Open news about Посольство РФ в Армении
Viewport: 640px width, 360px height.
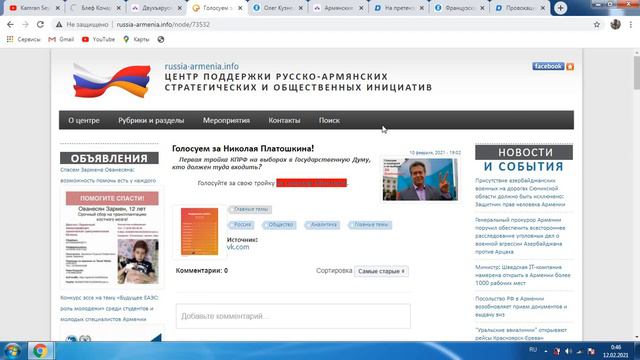point(521,306)
